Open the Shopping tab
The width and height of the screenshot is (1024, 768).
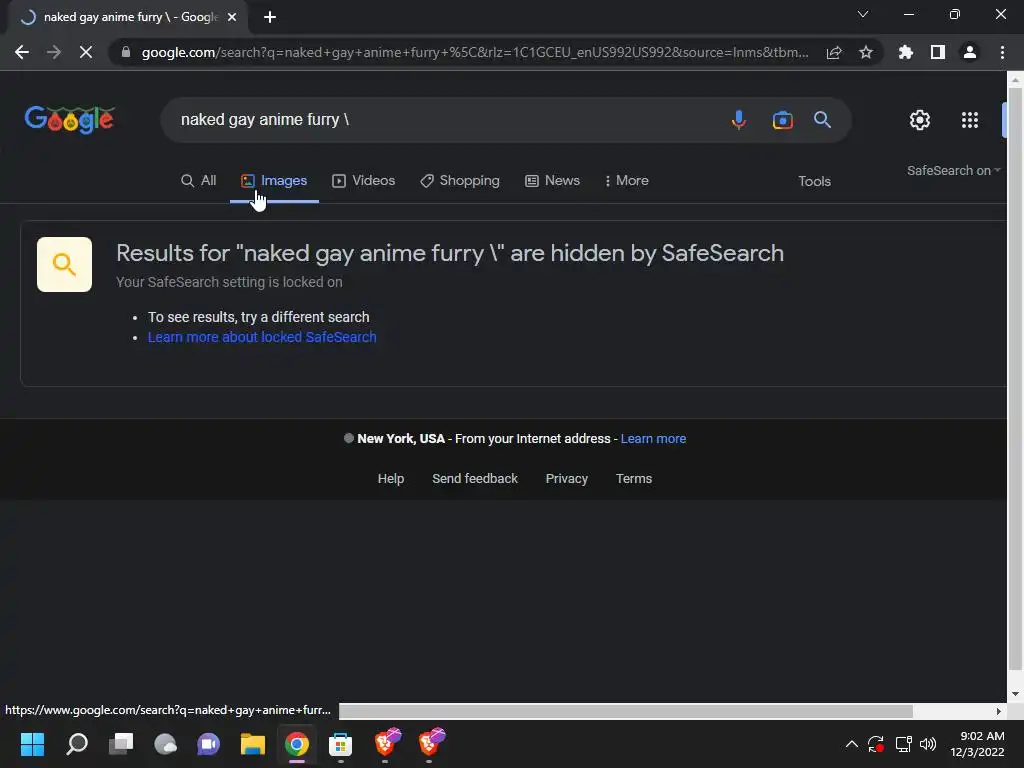click(x=460, y=181)
